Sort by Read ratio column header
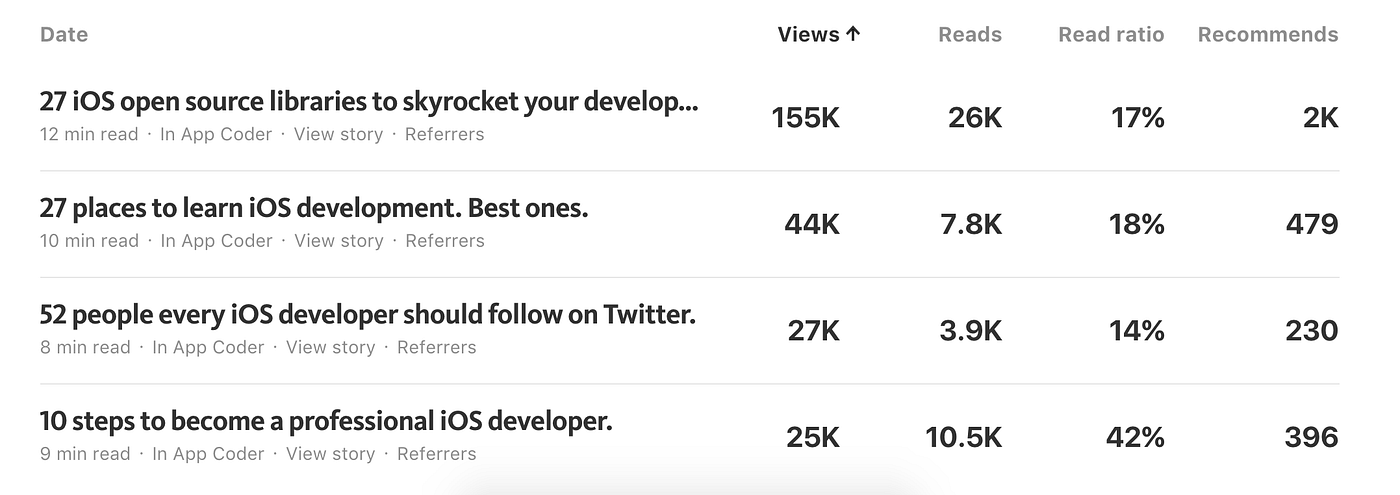 tap(1111, 35)
